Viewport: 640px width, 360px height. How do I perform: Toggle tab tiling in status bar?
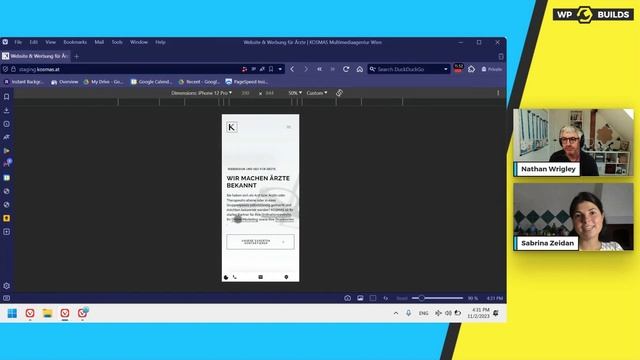pyautogui.click(x=373, y=298)
